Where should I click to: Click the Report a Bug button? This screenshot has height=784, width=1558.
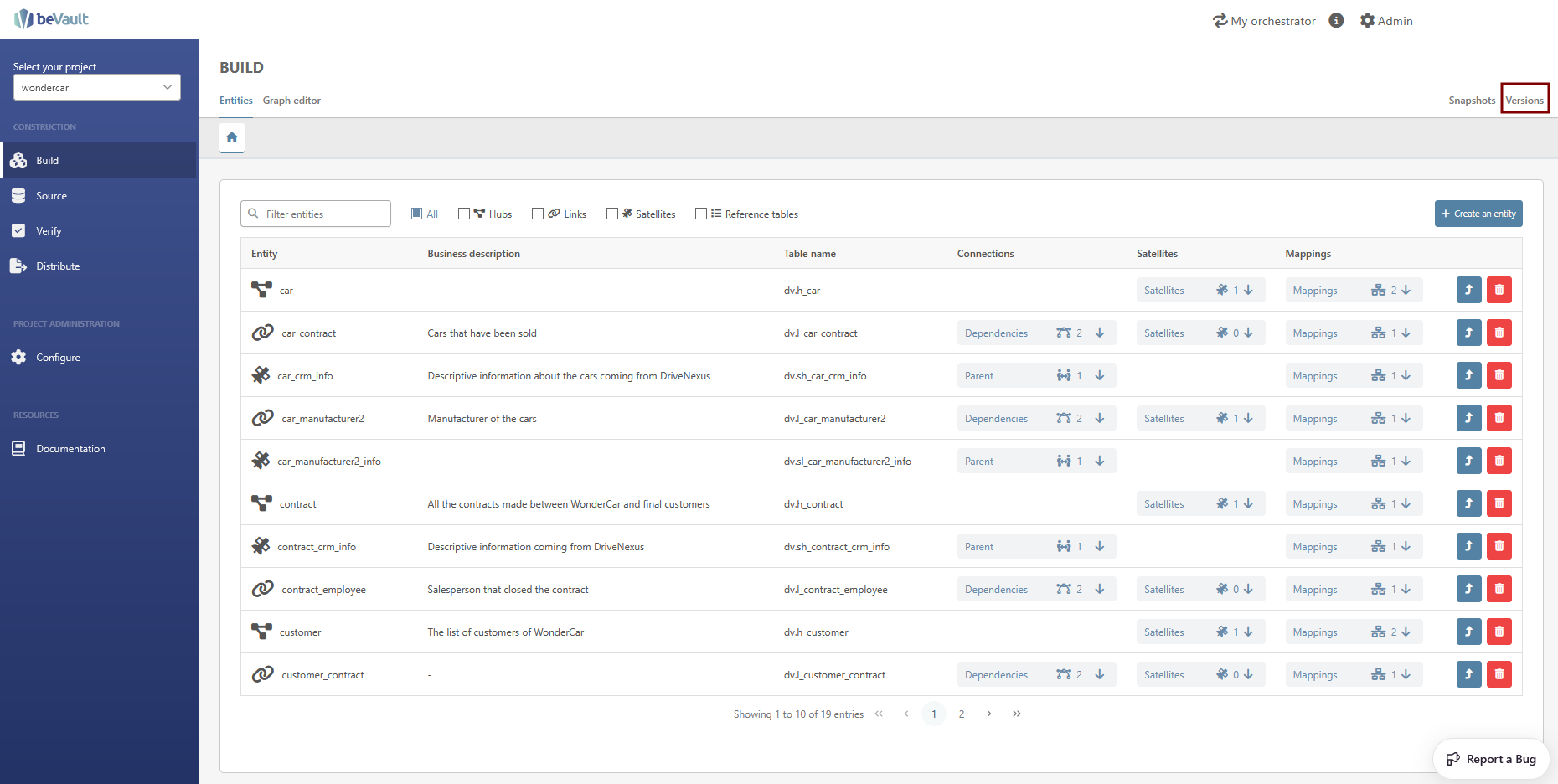point(1491,759)
